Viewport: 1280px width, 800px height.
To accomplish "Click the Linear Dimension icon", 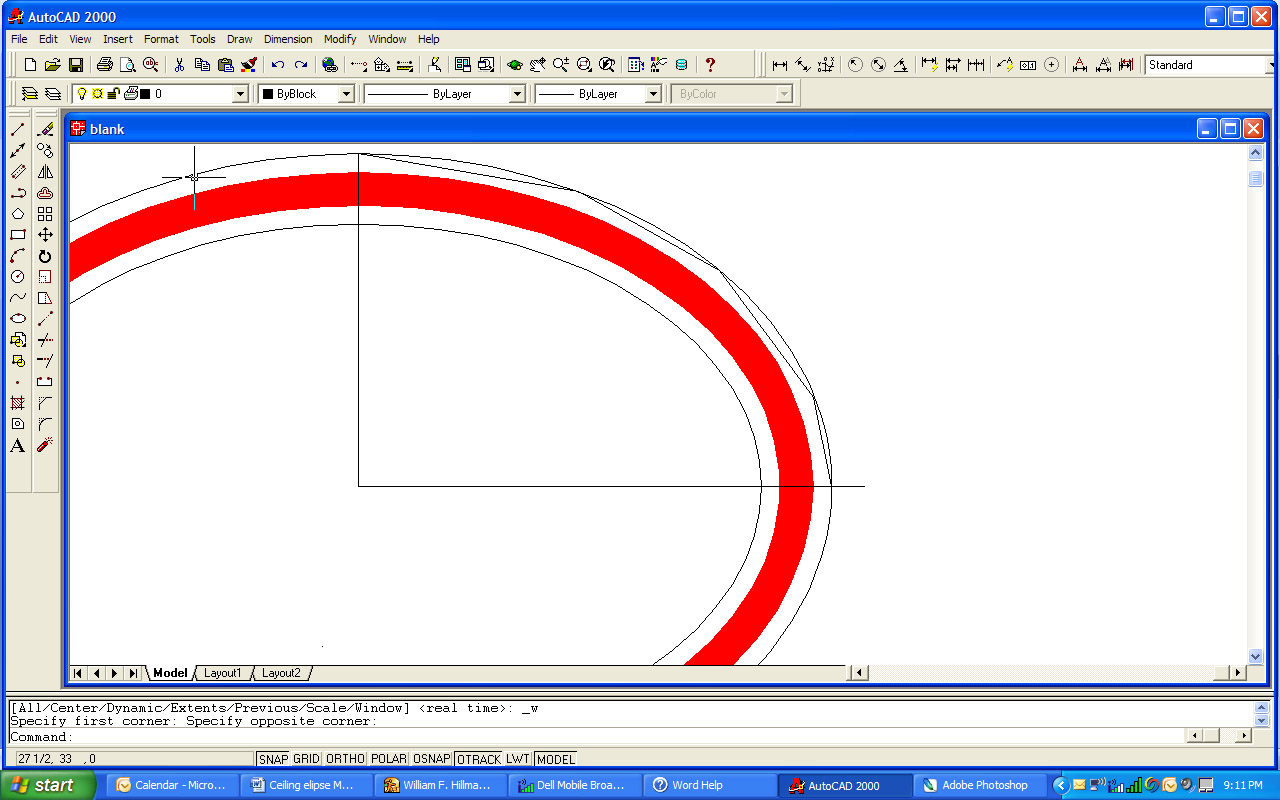I will (780, 65).
